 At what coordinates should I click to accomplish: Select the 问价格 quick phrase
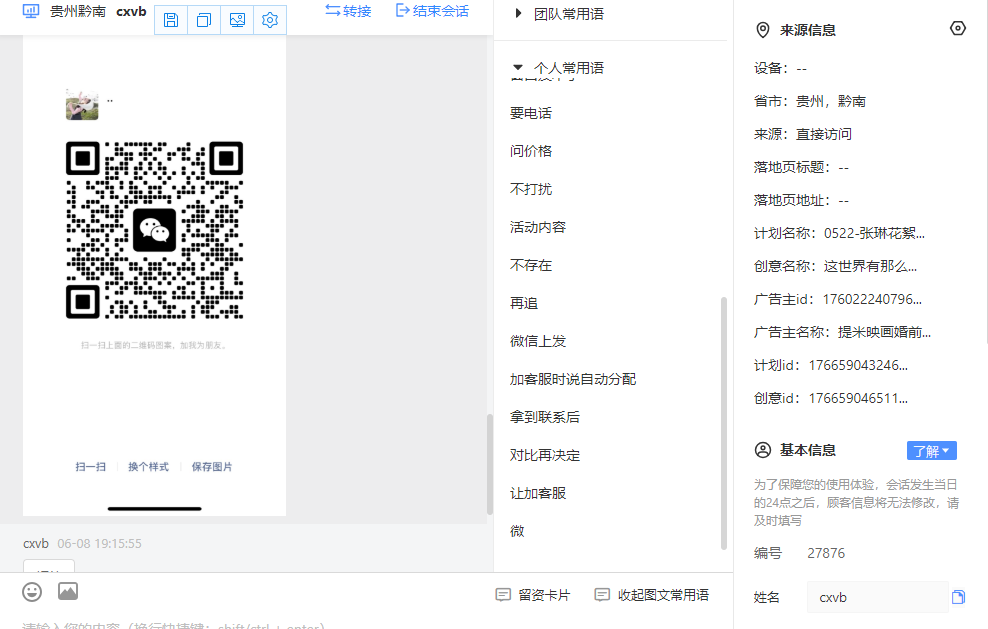[x=531, y=151]
